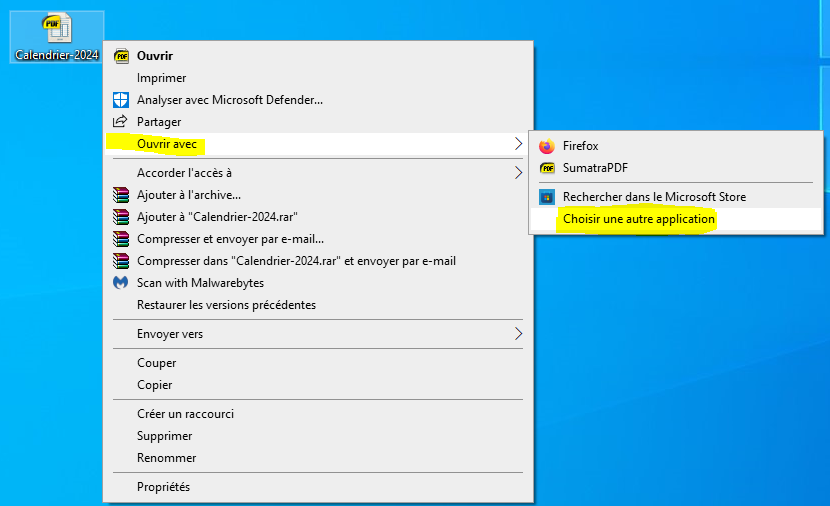Viewport: 830px width, 506px height.
Task: Select Couper from the context menu
Action: [x=318, y=363]
